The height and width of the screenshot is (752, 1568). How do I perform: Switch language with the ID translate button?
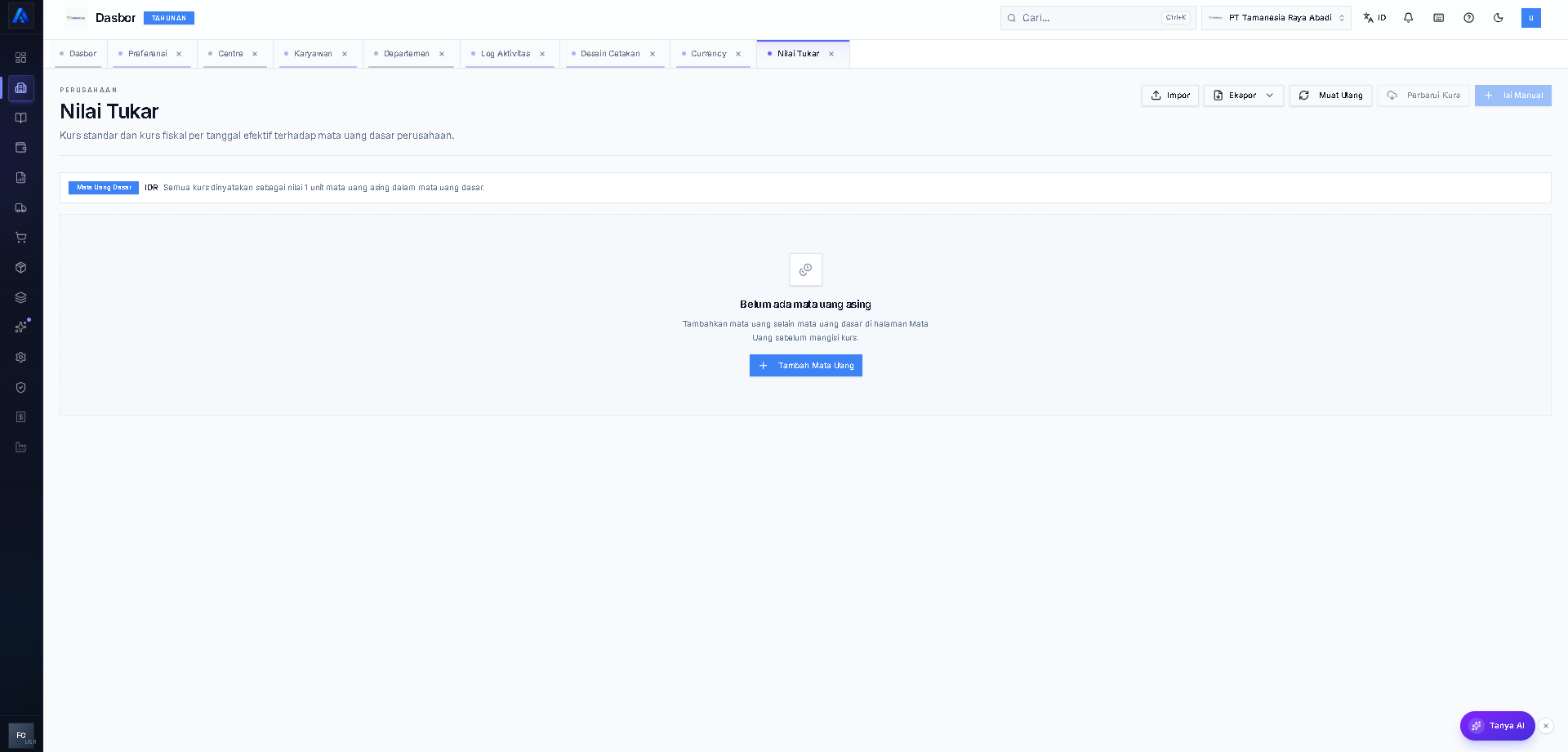point(1374,18)
